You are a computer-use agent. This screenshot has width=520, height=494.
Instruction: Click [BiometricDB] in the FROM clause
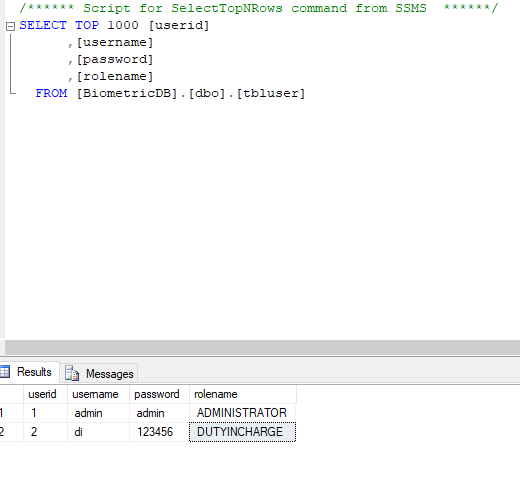[127, 93]
